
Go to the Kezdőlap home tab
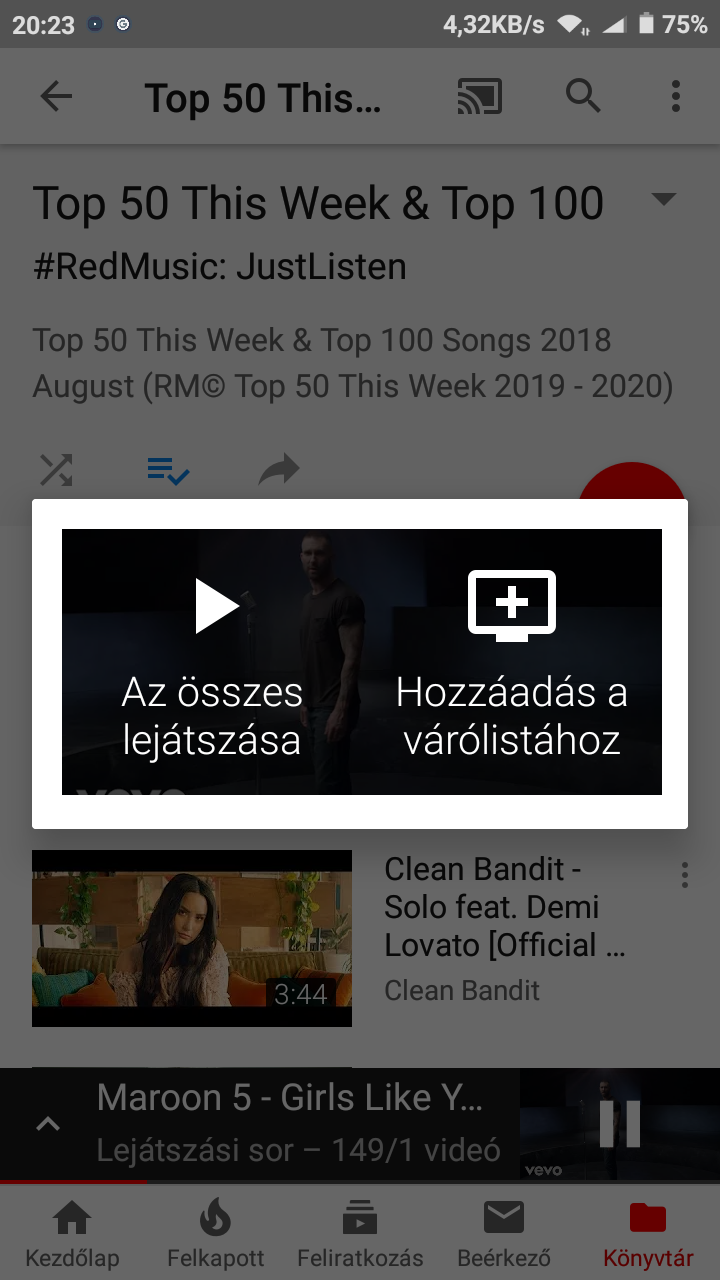tap(72, 1235)
